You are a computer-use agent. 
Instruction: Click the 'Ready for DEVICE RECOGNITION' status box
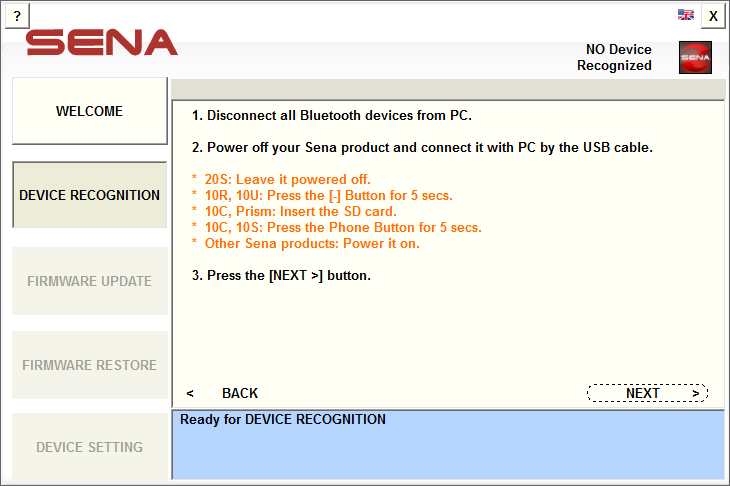pos(448,445)
